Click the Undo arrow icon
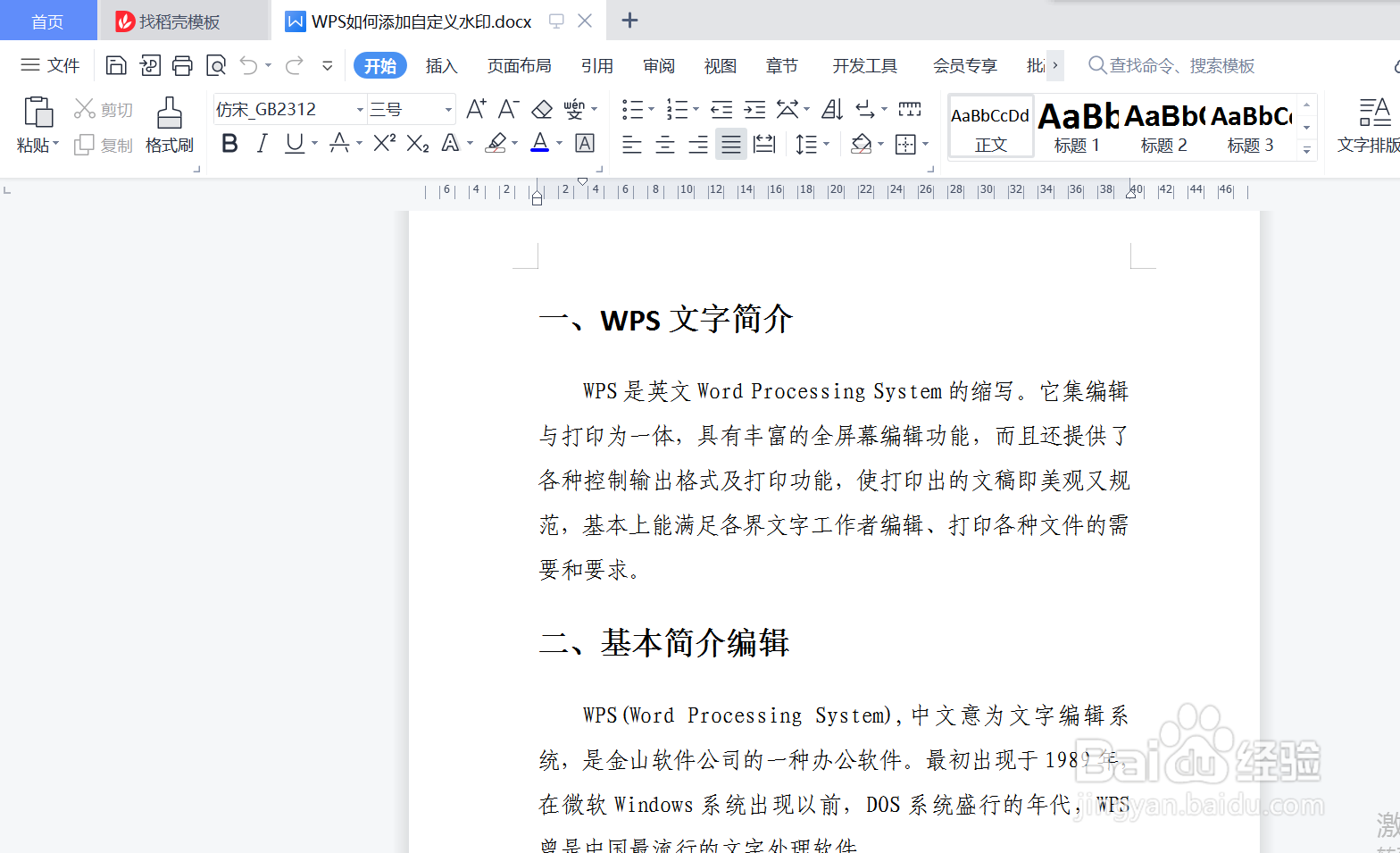 [x=248, y=65]
